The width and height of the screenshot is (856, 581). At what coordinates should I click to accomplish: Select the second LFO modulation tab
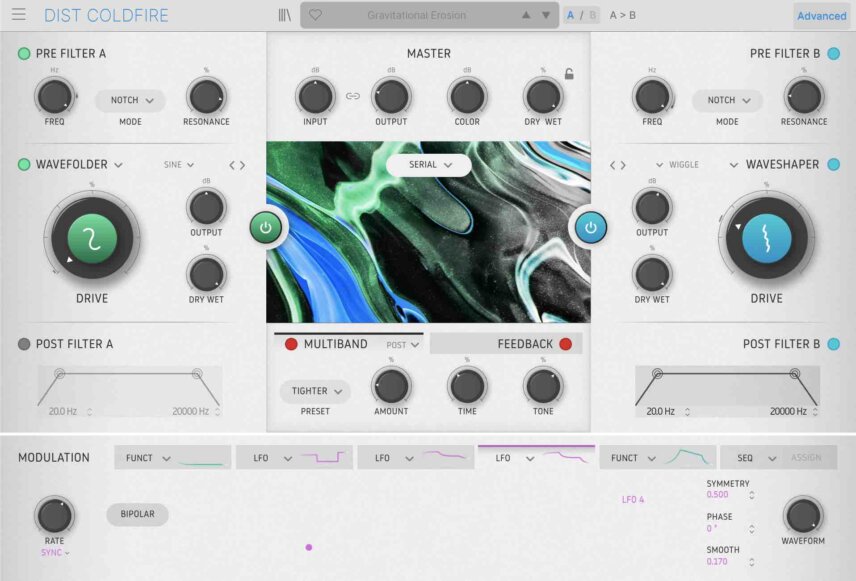(415, 458)
